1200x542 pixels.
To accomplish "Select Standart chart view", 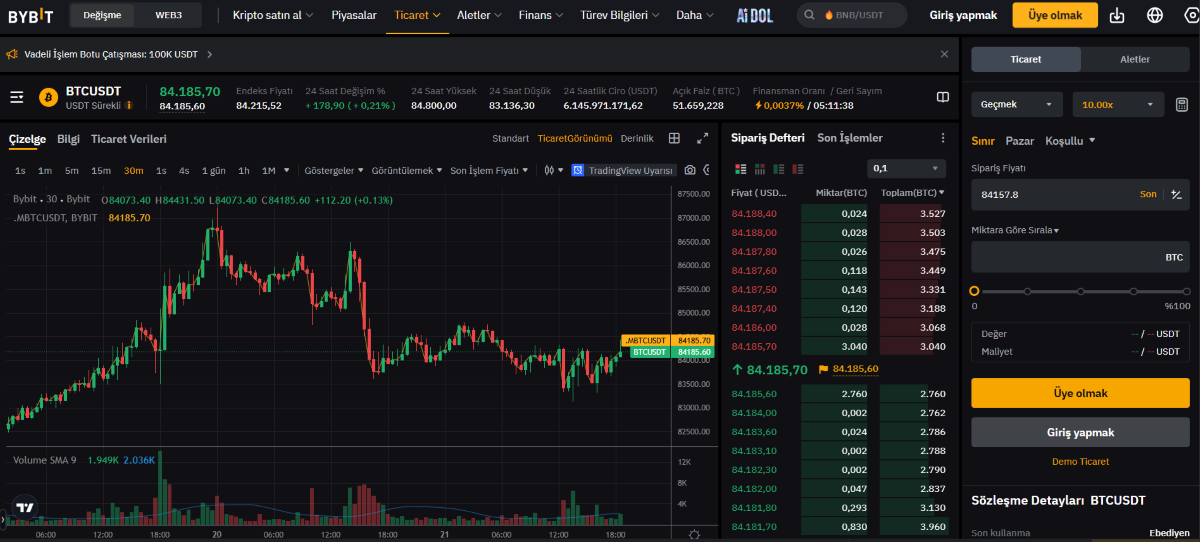I will (510, 138).
